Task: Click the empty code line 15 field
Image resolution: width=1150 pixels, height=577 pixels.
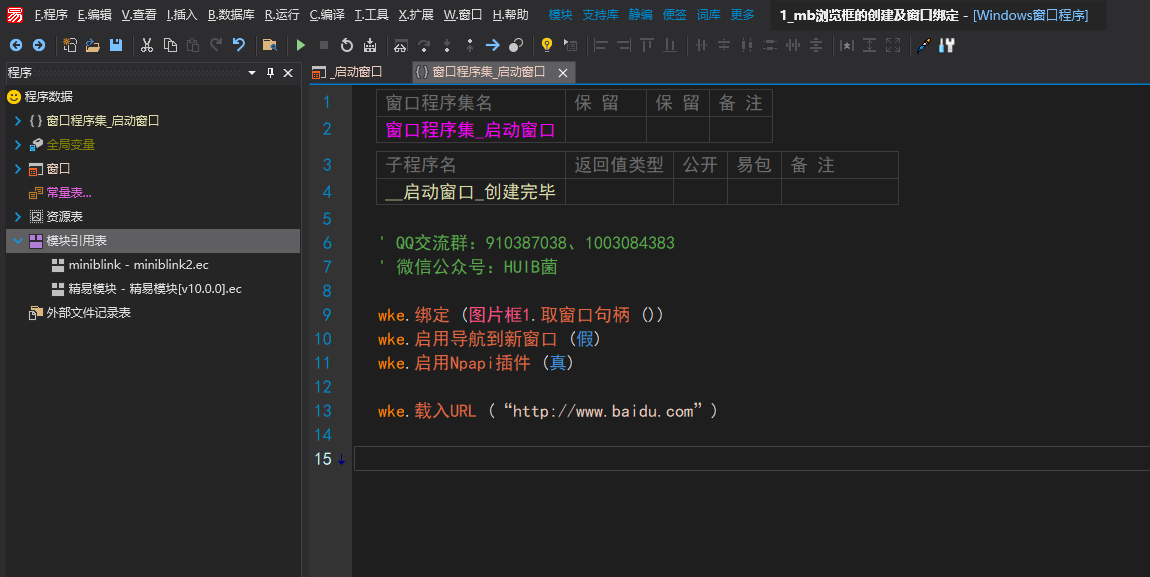Action: [x=752, y=459]
